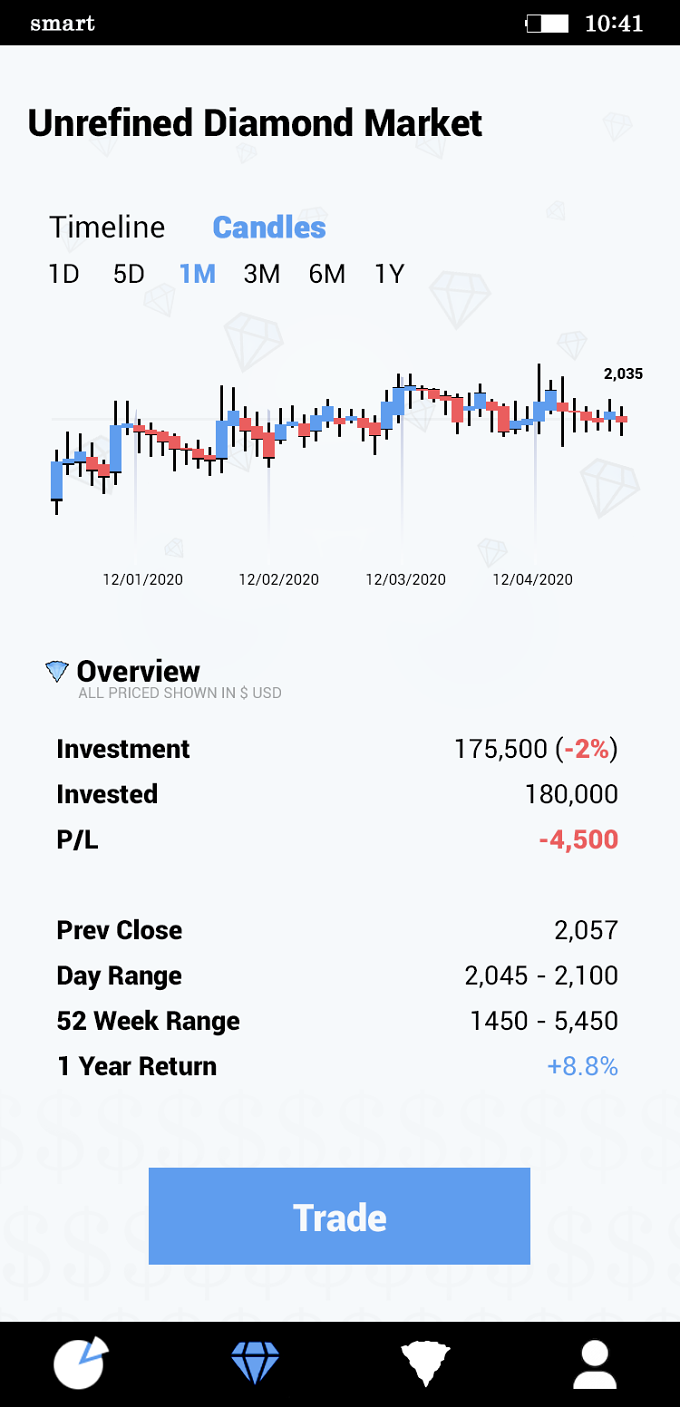Switch chart to Candles view
This screenshot has width=680, height=1407.
coord(269,227)
